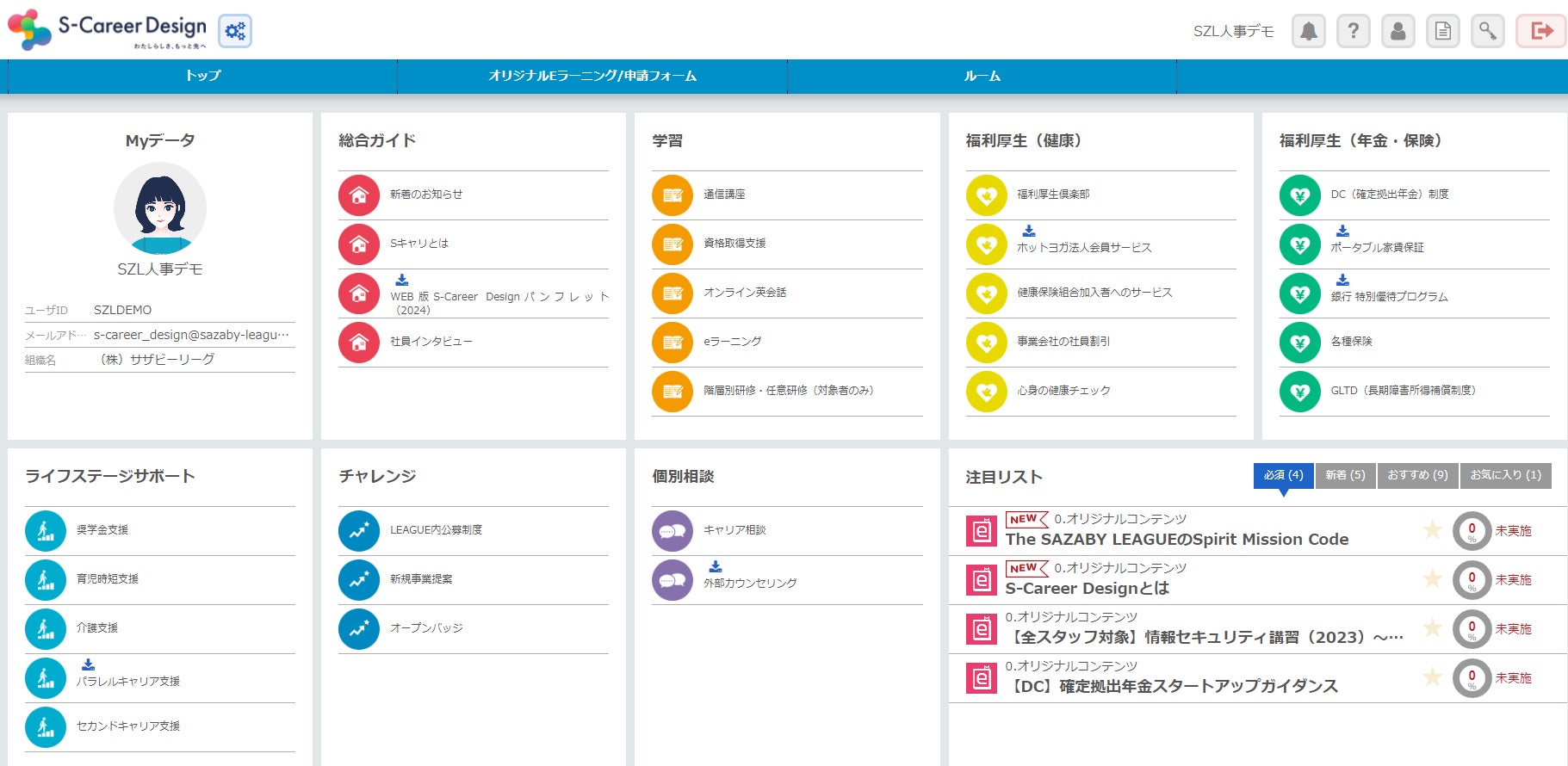Image resolution: width=1568 pixels, height=766 pixels.
Task: Click the blue chart icon for LEAGUE内公募制度
Action: (x=359, y=531)
